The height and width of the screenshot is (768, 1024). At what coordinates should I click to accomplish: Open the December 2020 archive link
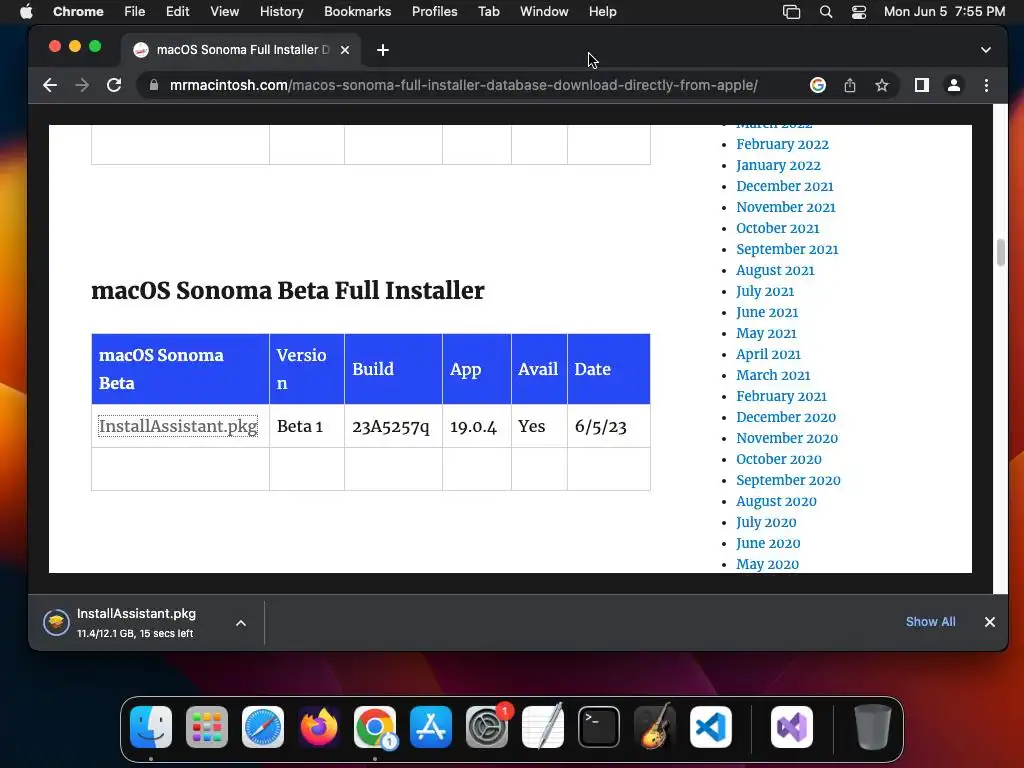(786, 417)
